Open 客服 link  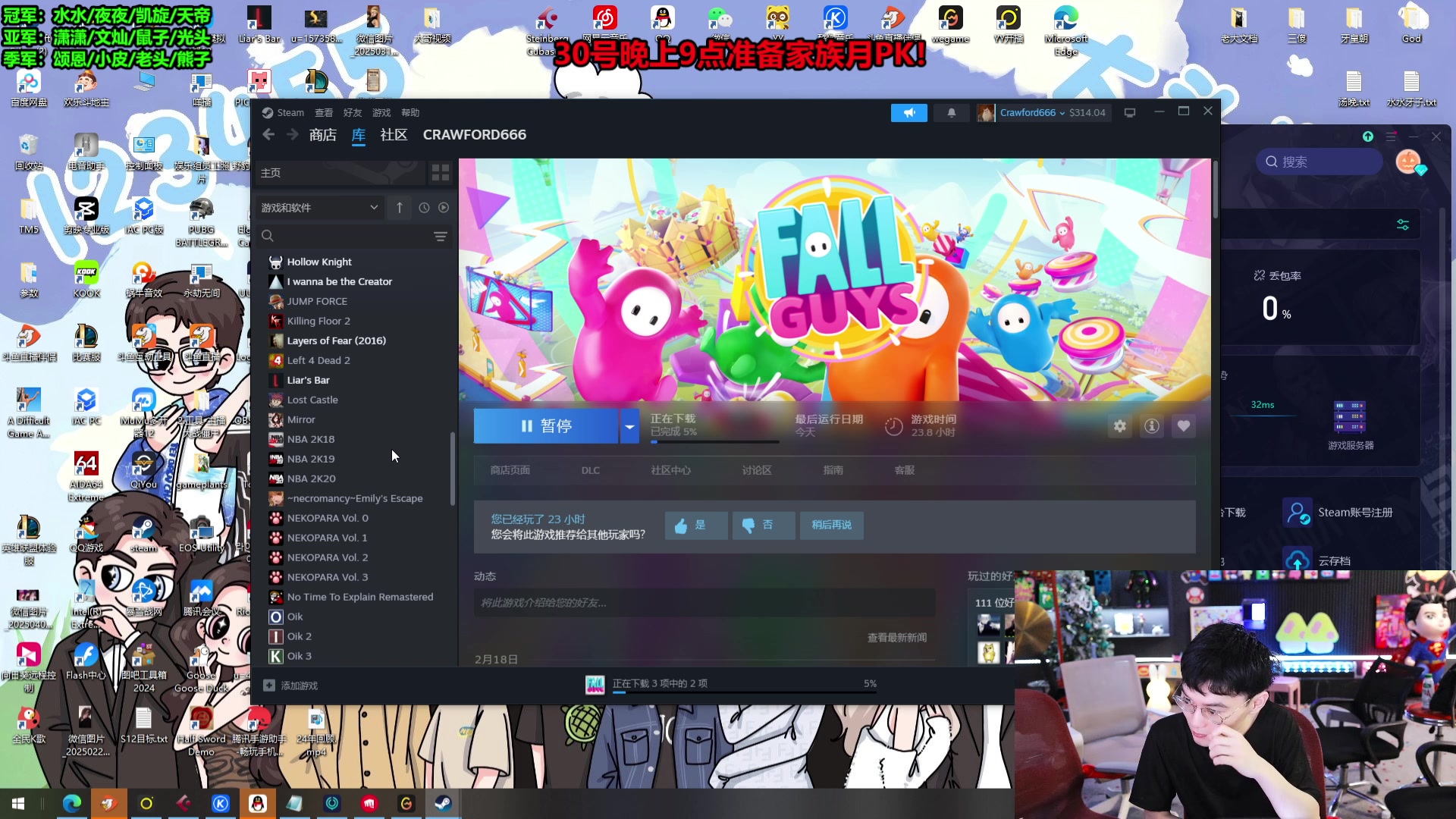coord(905,470)
